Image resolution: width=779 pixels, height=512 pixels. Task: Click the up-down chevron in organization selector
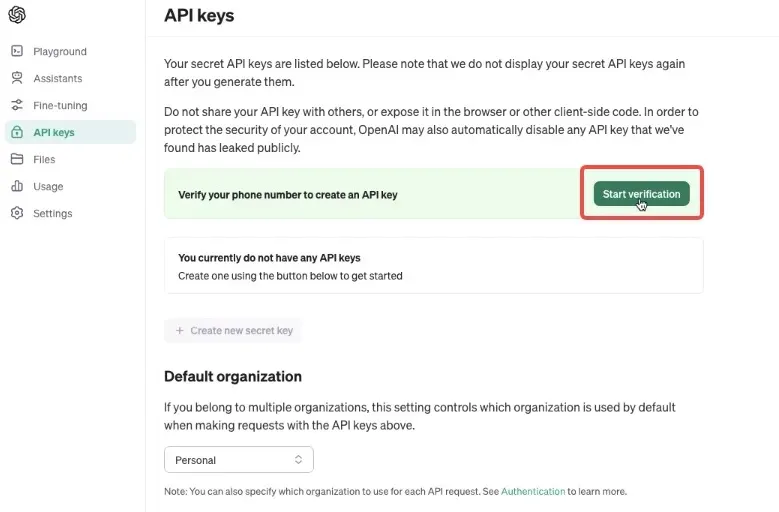[x=298, y=460]
